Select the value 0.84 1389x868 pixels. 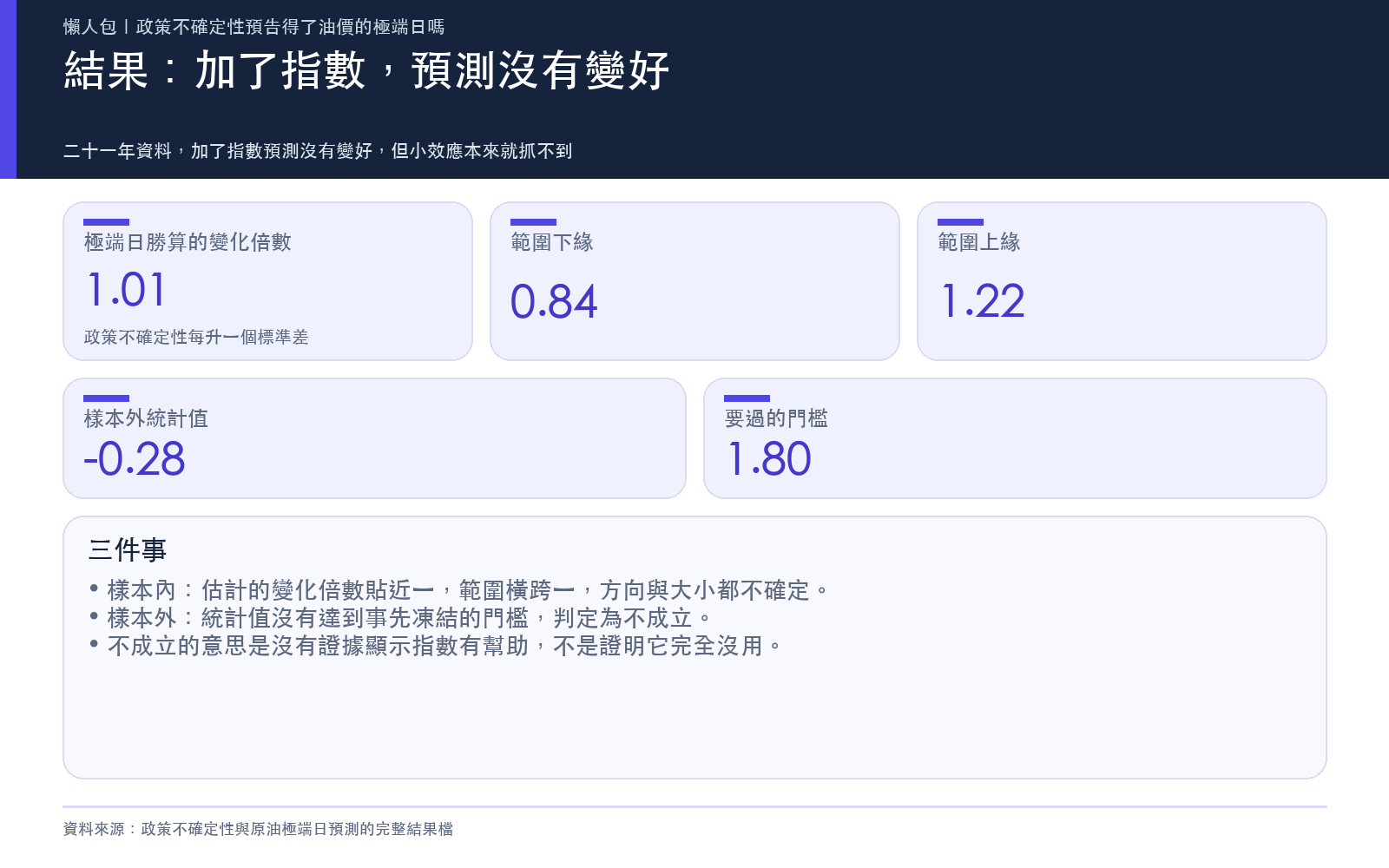point(554,302)
